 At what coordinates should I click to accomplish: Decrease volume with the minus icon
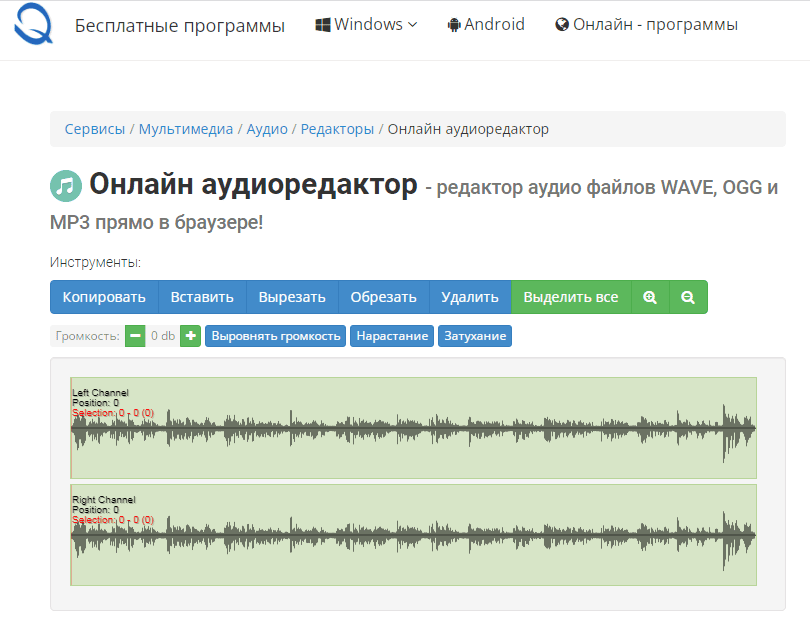[135, 336]
